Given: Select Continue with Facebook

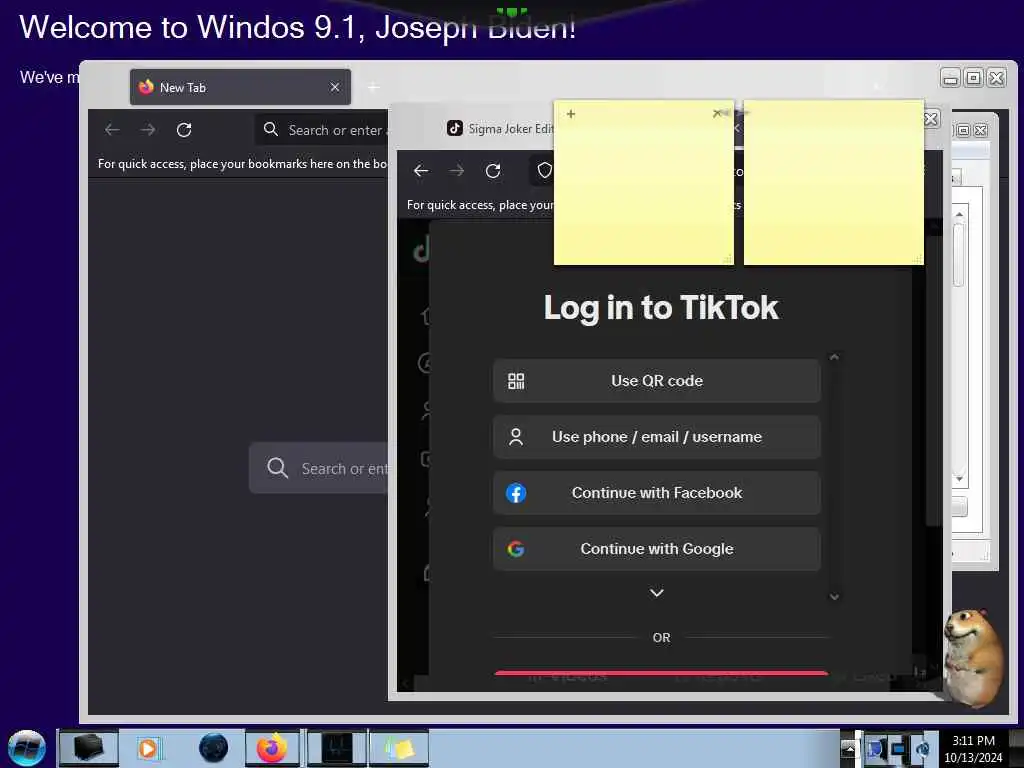Looking at the screenshot, I should [656, 493].
